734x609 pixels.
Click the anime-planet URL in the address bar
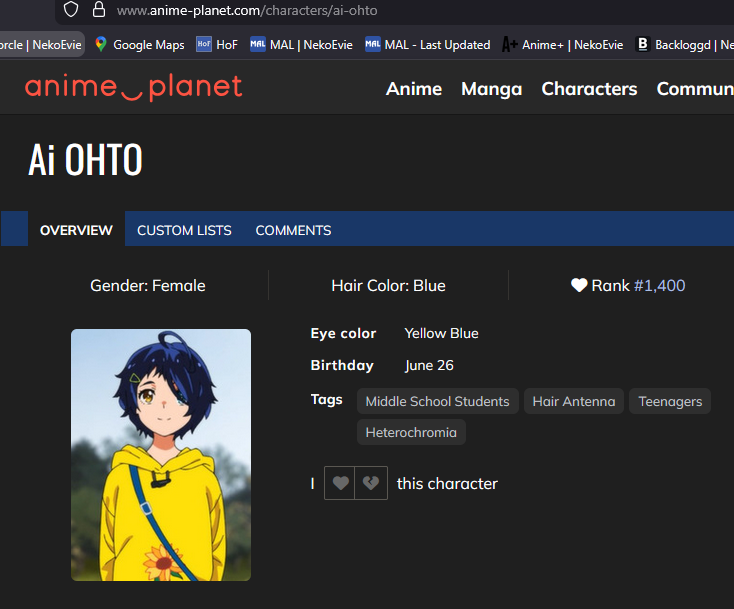(247, 10)
